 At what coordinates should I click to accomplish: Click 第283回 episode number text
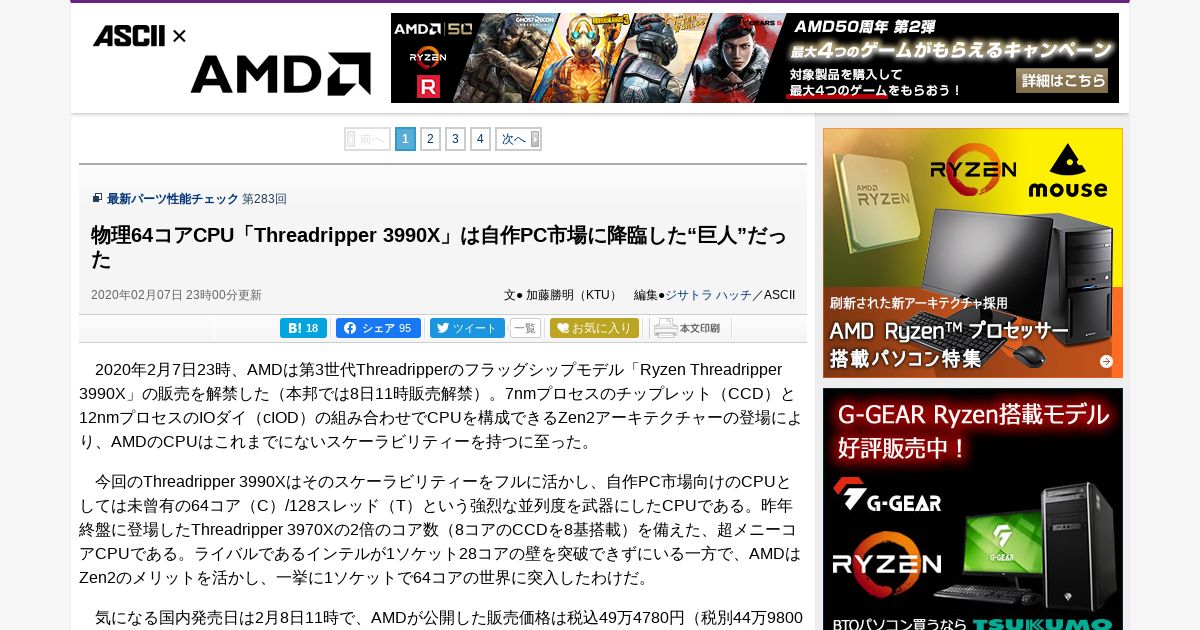264,199
